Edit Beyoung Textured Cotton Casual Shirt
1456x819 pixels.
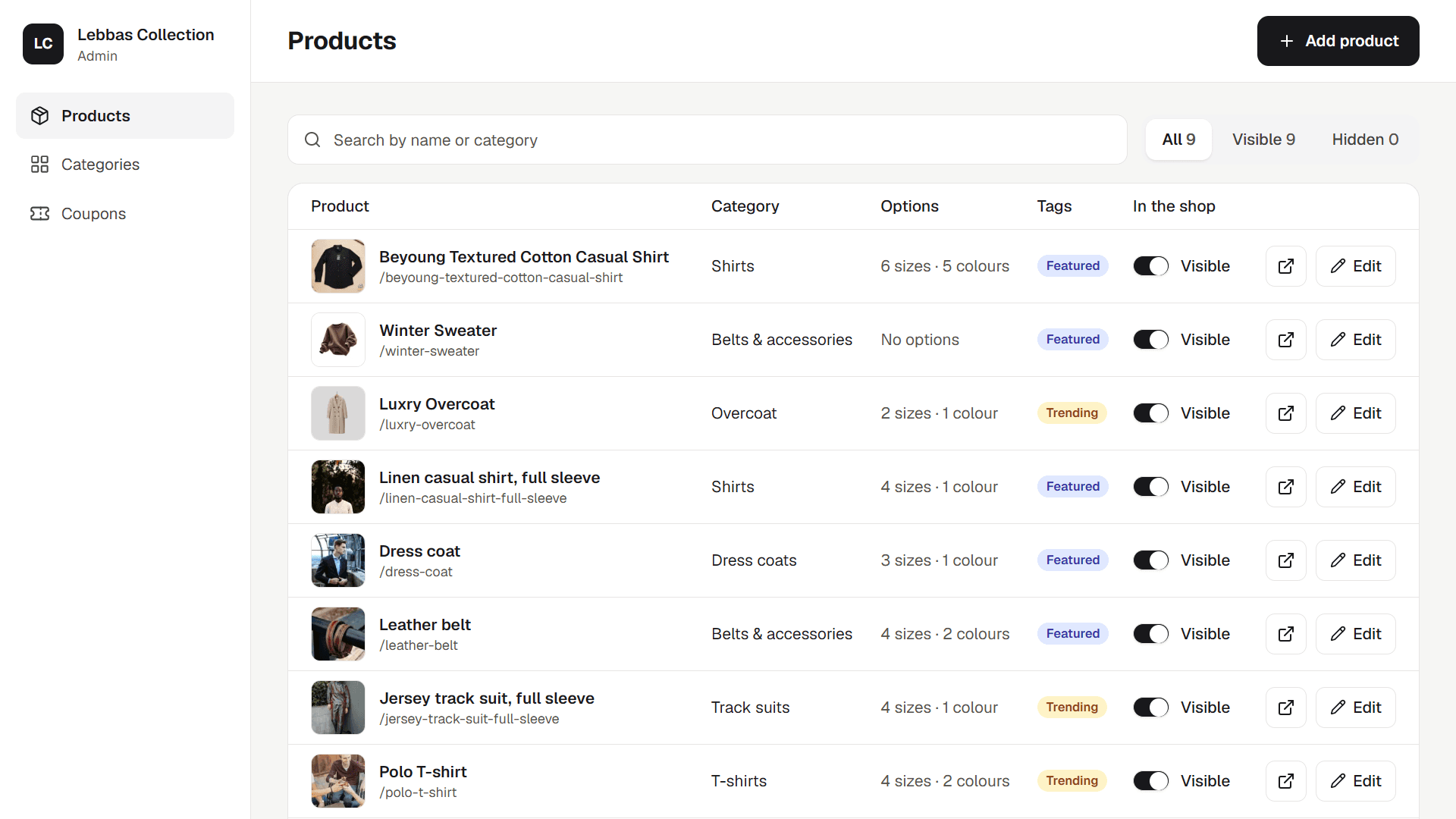pos(1356,266)
